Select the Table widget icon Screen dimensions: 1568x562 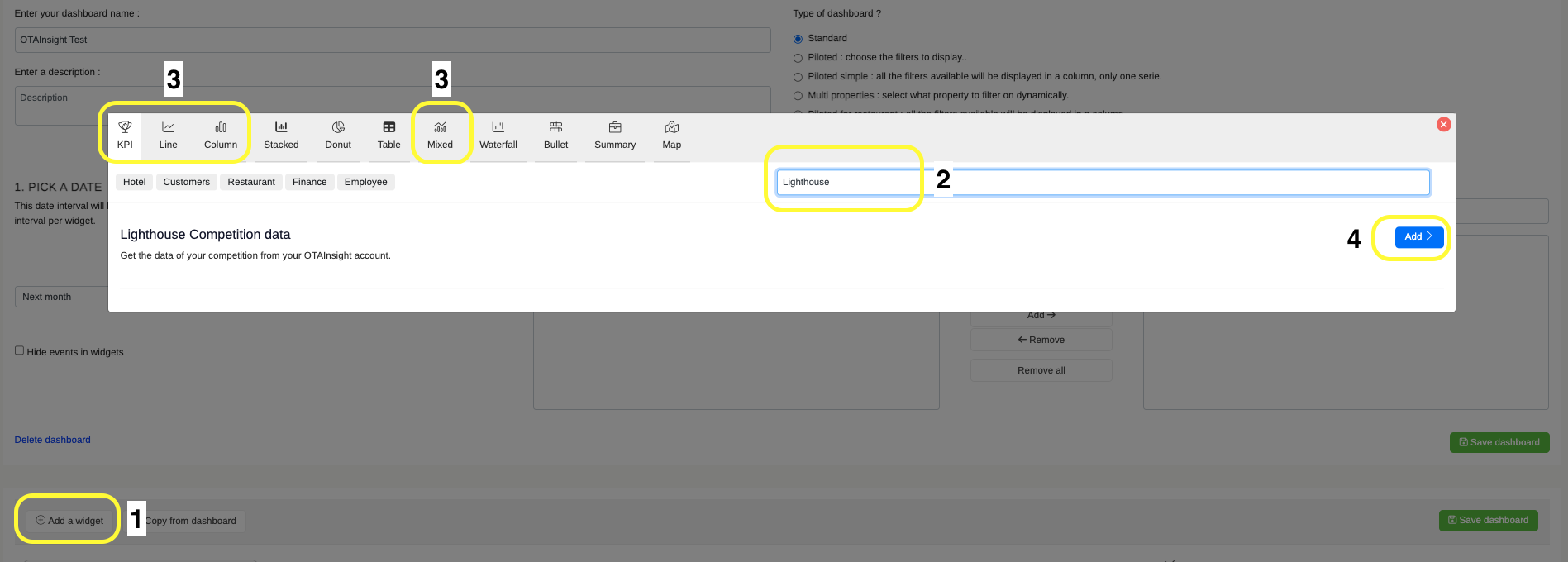tap(388, 127)
